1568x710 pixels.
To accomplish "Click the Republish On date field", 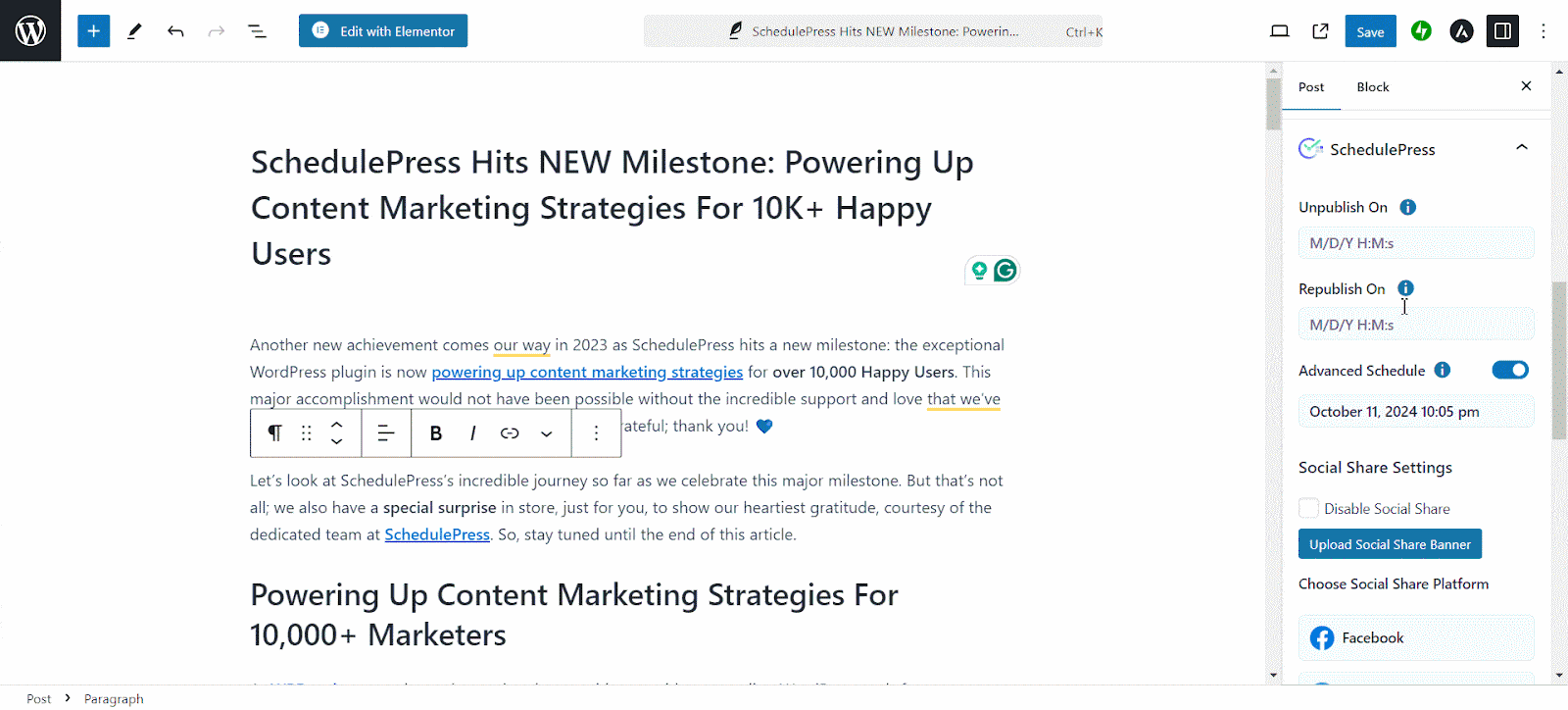I will 1416,325.
